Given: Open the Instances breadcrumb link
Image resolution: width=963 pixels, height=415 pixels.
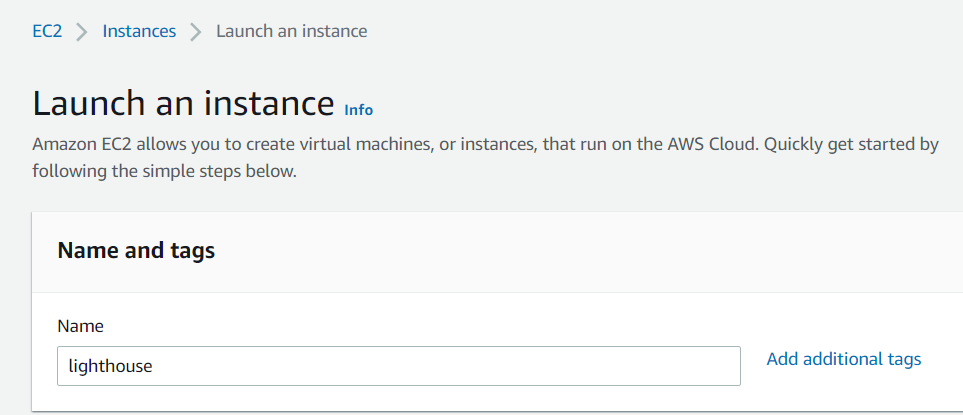Looking at the screenshot, I should [x=139, y=31].
